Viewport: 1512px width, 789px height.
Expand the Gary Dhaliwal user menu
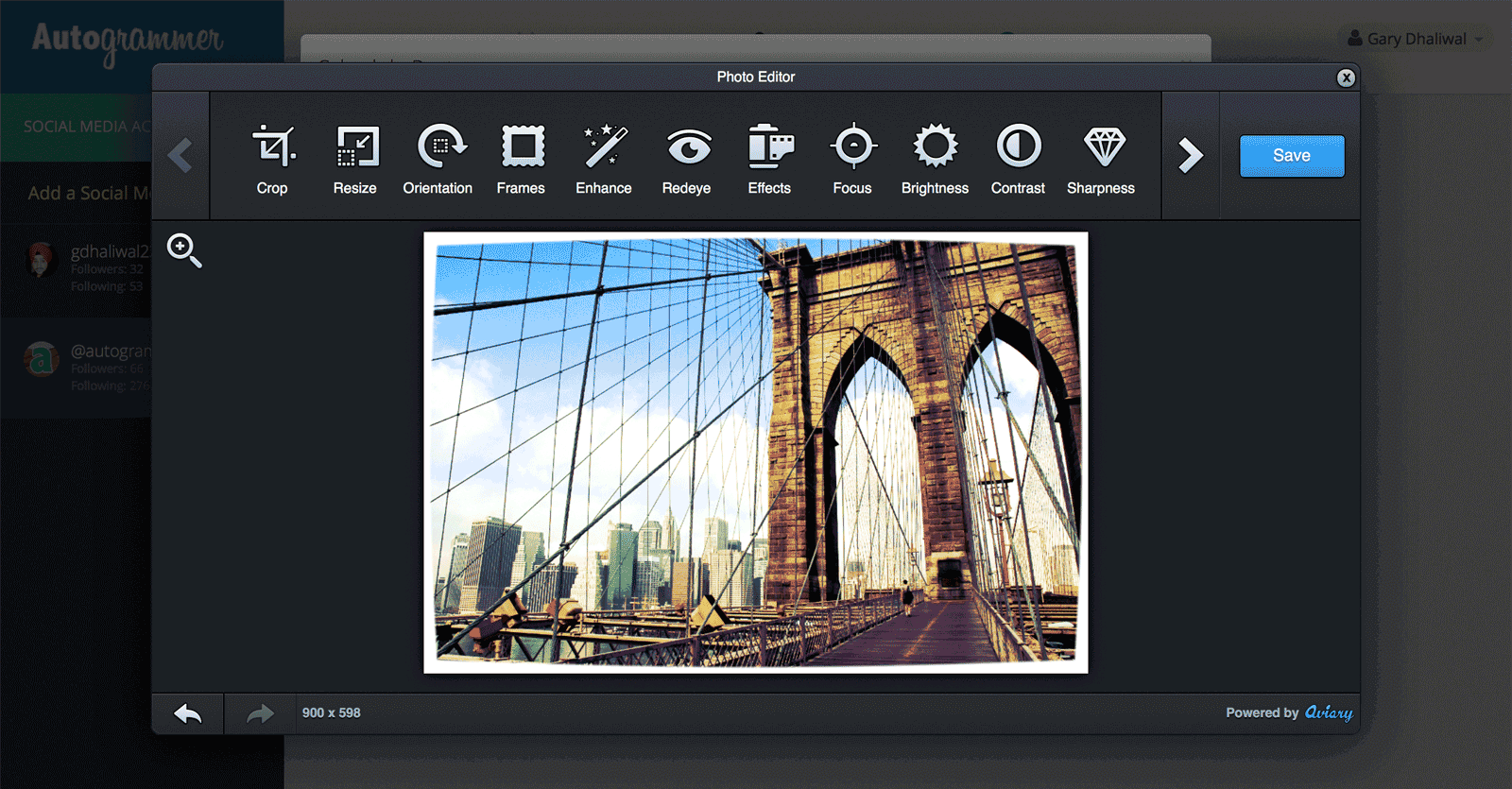pyautogui.click(x=1416, y=39)
